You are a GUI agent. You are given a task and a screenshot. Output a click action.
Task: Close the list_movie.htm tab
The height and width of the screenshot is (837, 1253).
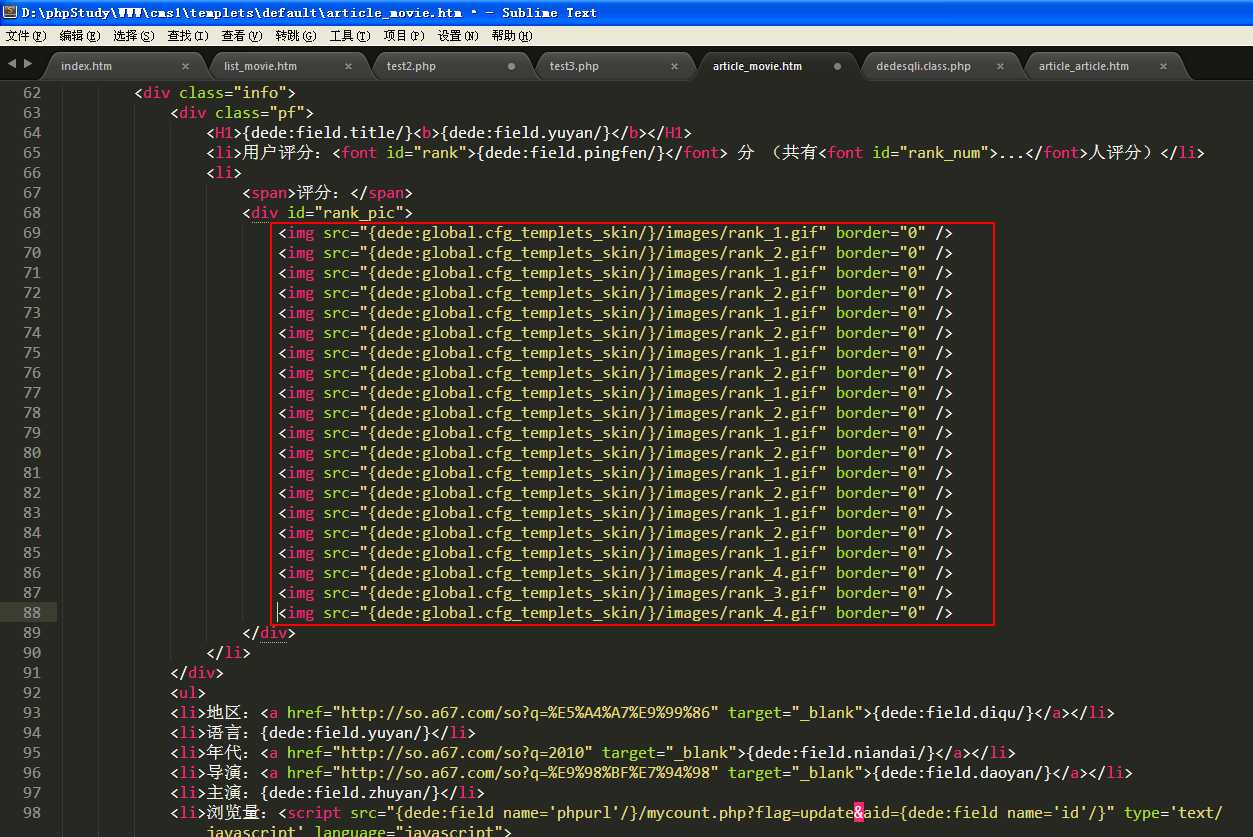(349, 66)
